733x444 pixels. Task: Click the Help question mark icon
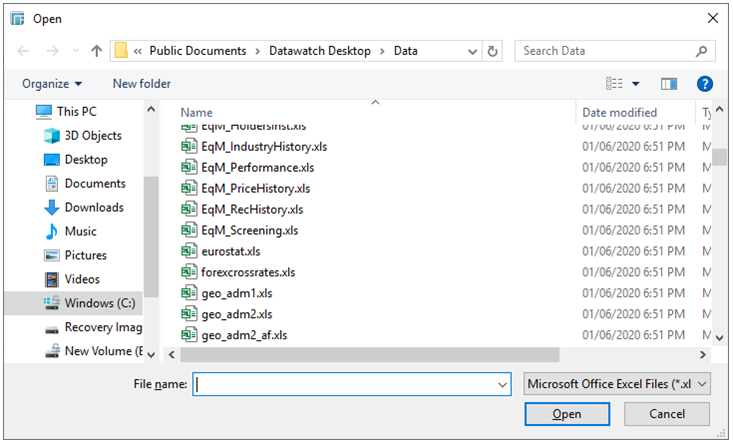click(x=704, y=84)
